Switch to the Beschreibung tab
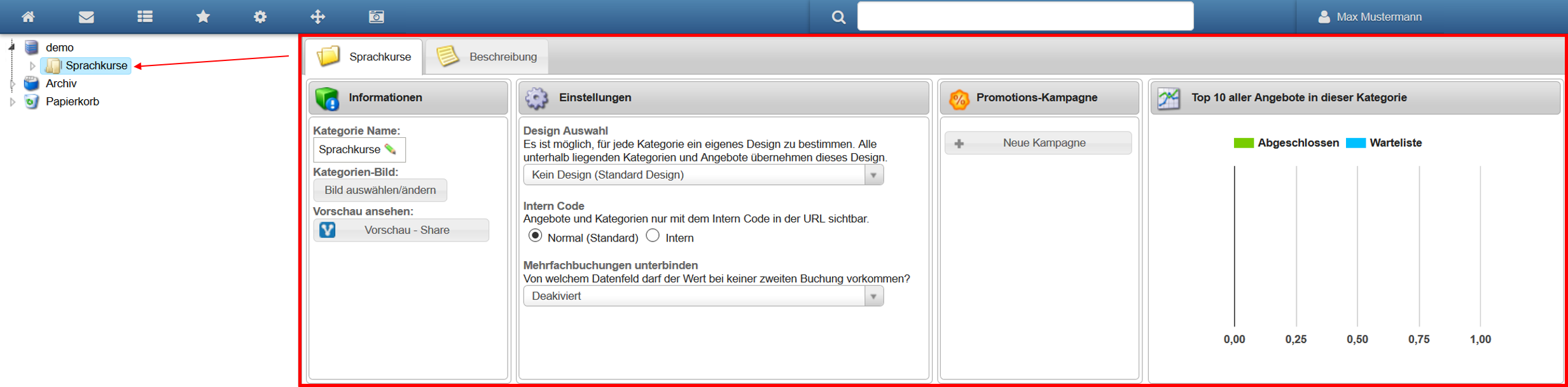 coord(488,57)
